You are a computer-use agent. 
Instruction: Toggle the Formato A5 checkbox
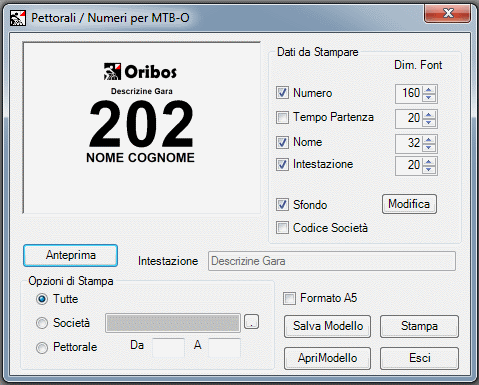tap(289, 298)
